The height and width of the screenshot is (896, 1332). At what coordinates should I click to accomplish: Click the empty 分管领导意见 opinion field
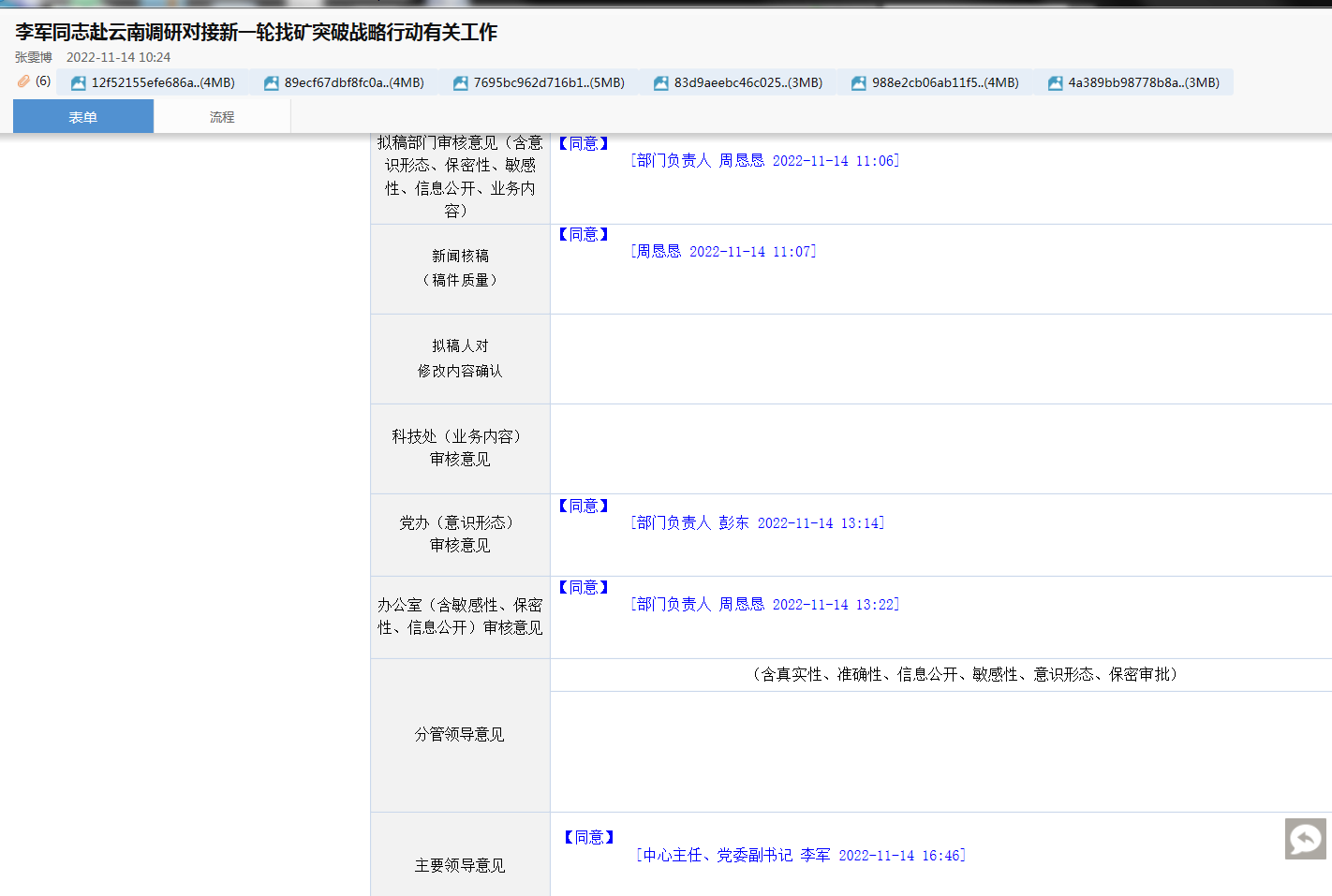(x=940, y=751)
